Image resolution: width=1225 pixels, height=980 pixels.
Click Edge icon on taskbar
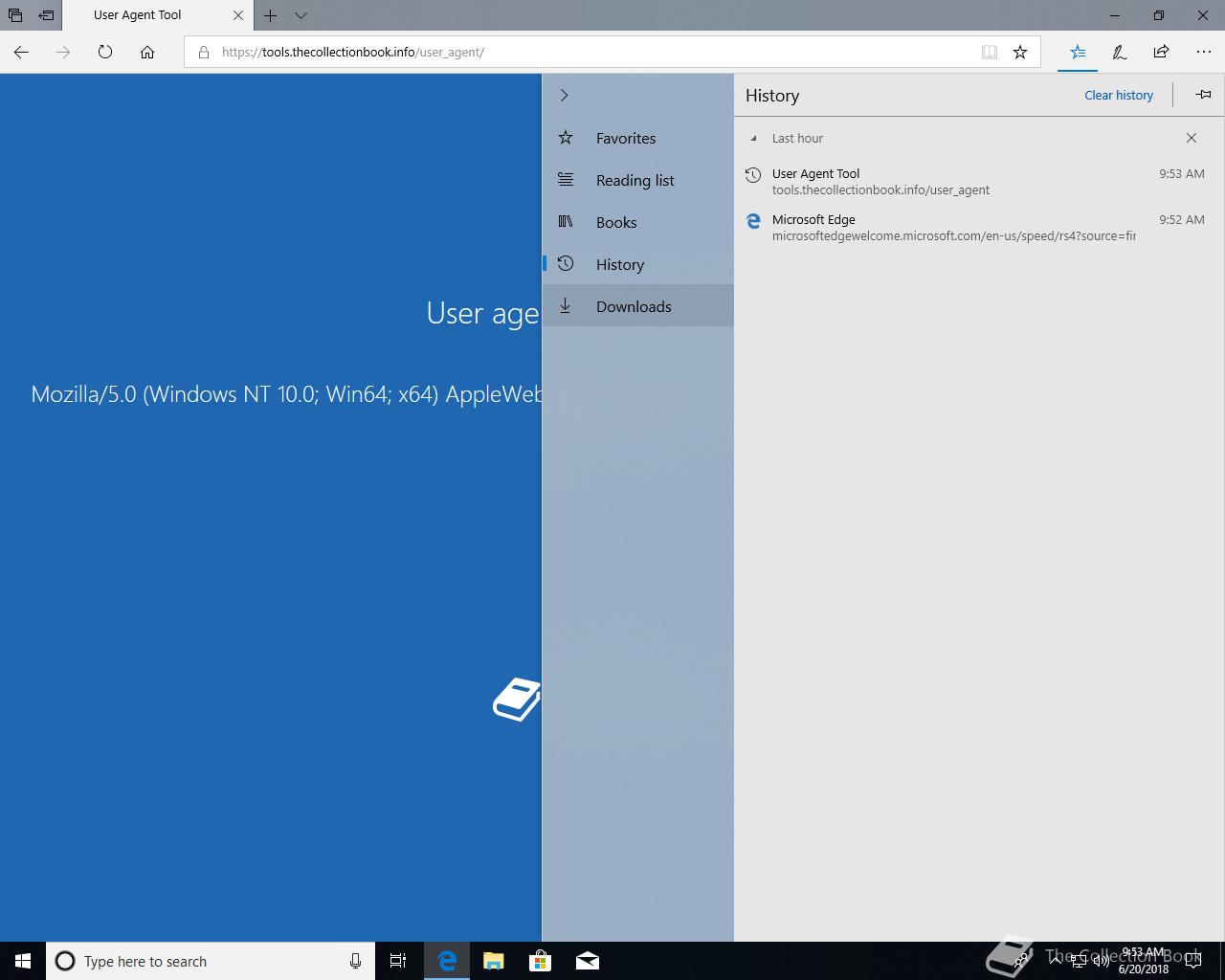(x=447, y=961)
